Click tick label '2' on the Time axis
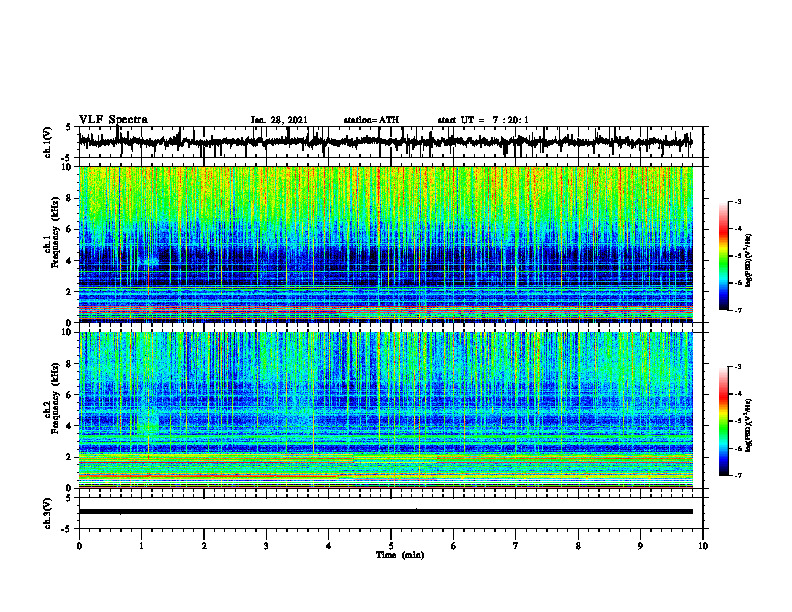Screen dimensions: 792x612 [204, 546]
